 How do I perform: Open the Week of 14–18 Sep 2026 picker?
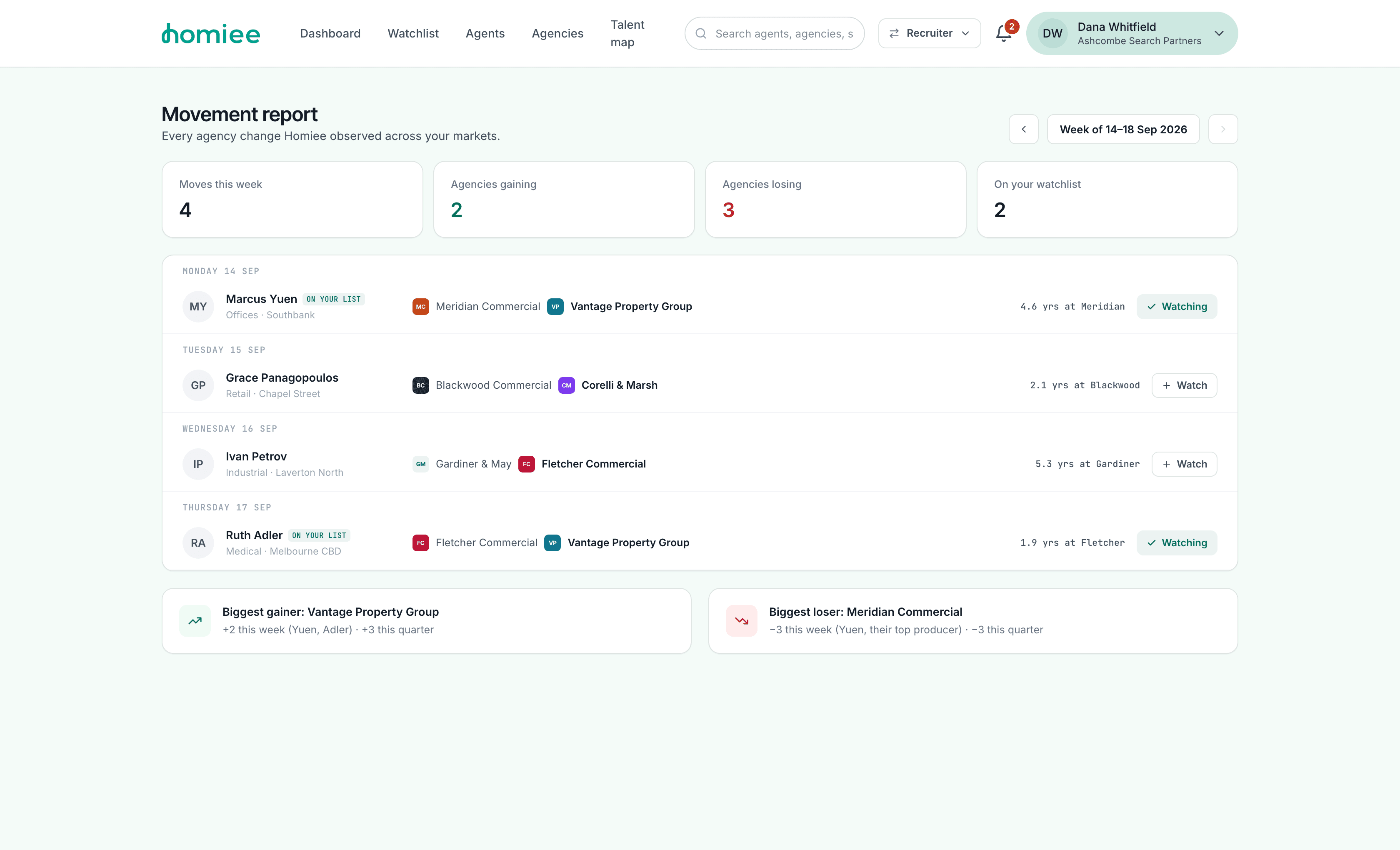click(x=1123, y=130)
